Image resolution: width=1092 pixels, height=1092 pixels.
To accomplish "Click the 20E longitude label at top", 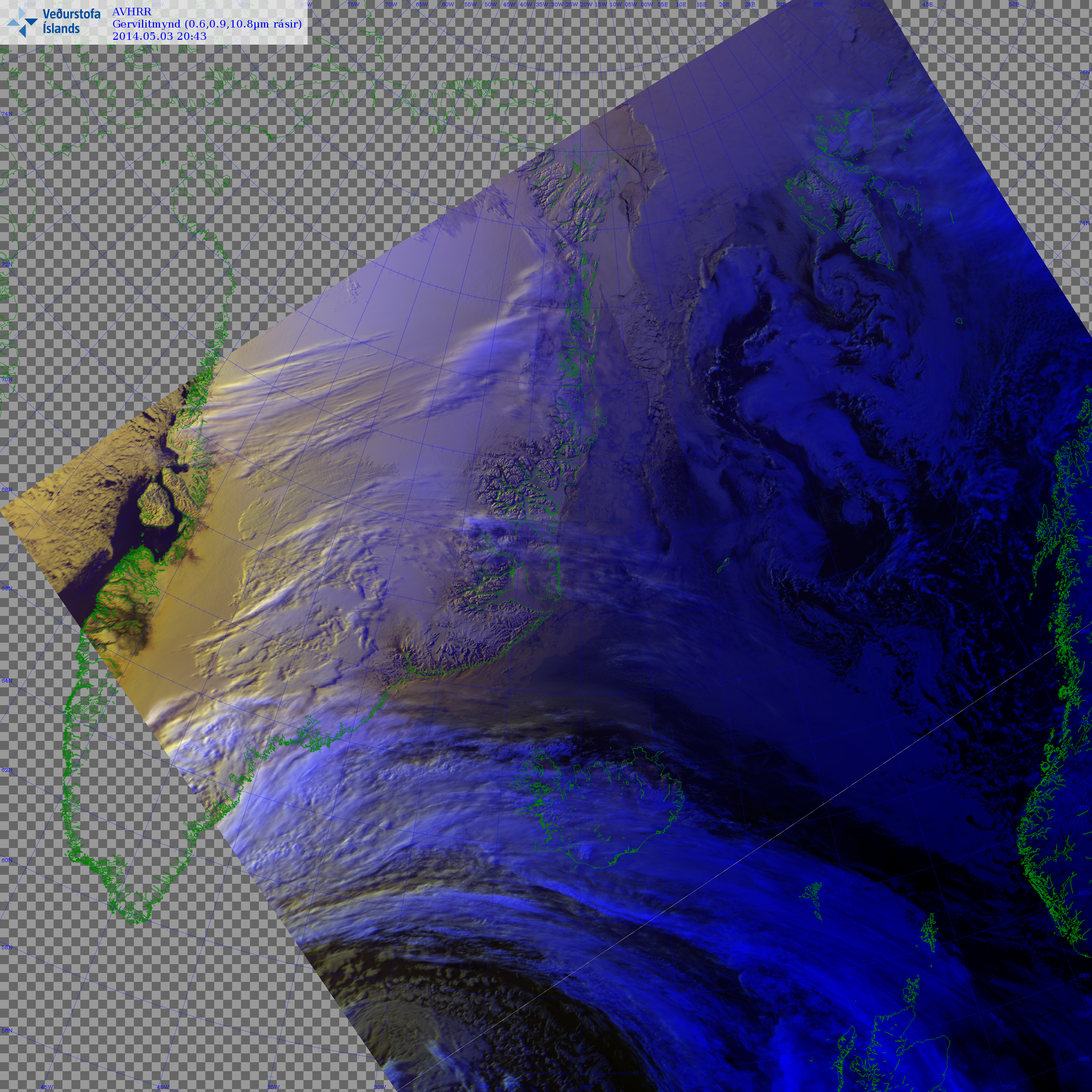I will pos(724,4).
